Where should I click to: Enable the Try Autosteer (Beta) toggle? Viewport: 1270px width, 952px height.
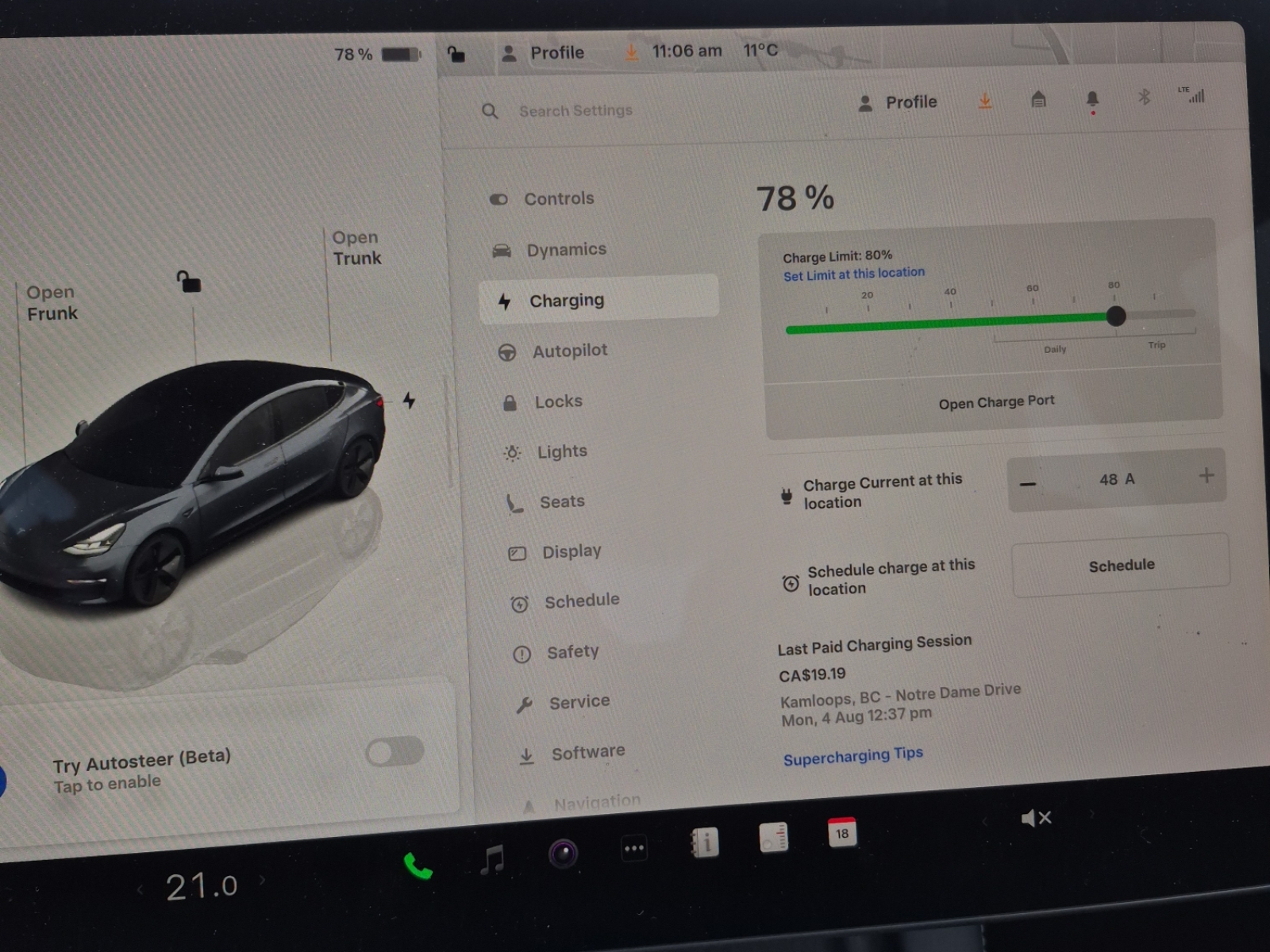pyautogui.click(x=394, y=751)
